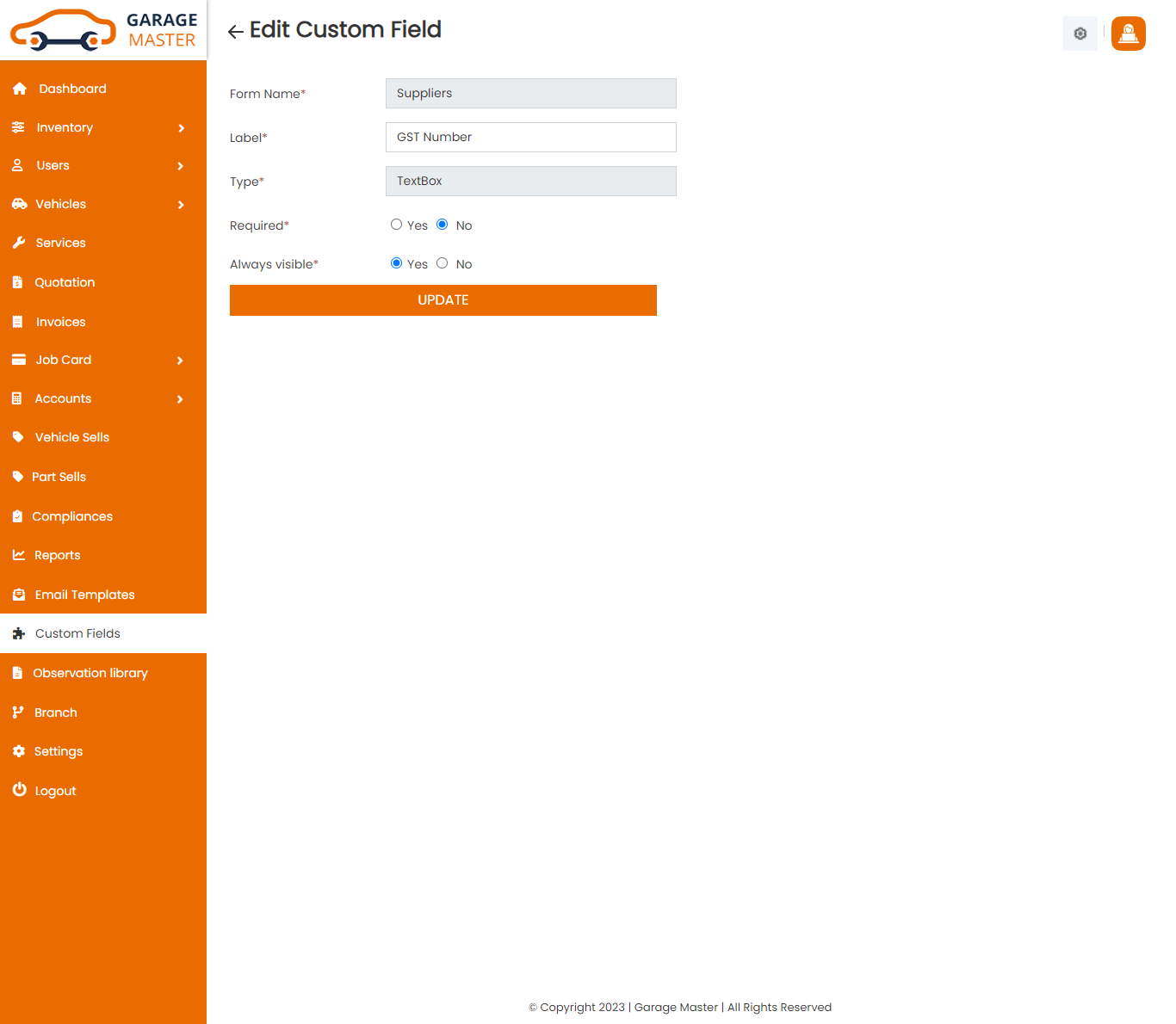Click the Garage Master logo

click(103, 30)
